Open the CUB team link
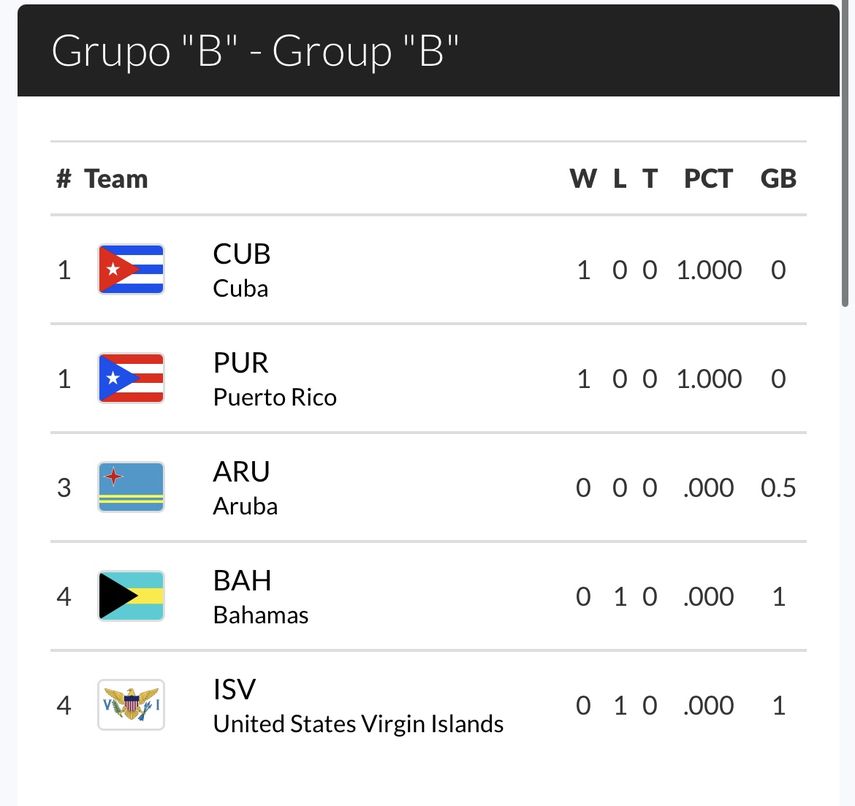Image resolution: width=855 pixels, height=806 pixels. pyautogui.click(x=242, y=254)
